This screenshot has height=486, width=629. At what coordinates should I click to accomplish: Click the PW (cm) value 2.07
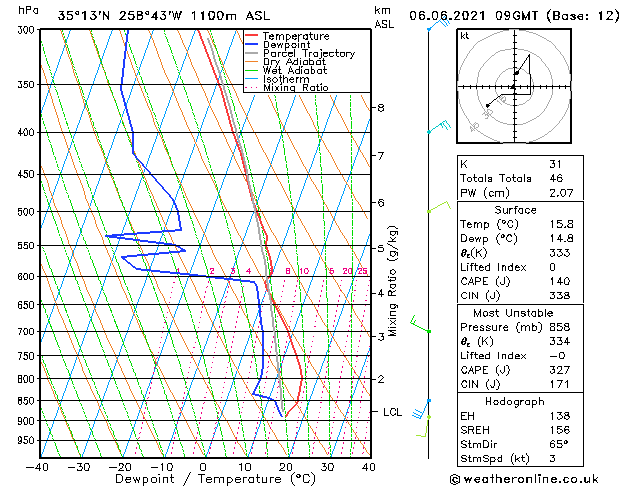tap(561, 193)
